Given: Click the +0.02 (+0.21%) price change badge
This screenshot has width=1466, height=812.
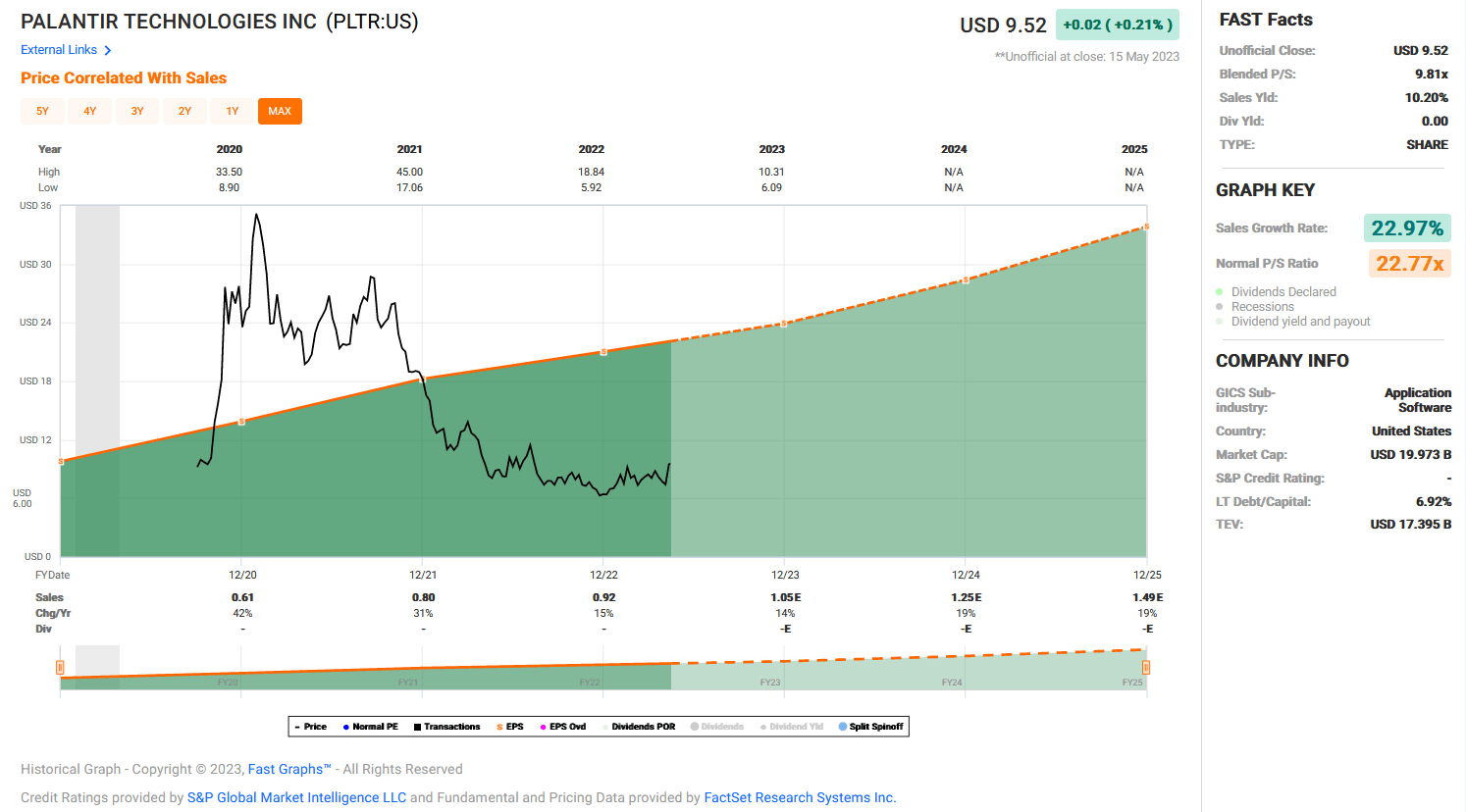Looking at the screenshot, I should (x=1118, y=25).
